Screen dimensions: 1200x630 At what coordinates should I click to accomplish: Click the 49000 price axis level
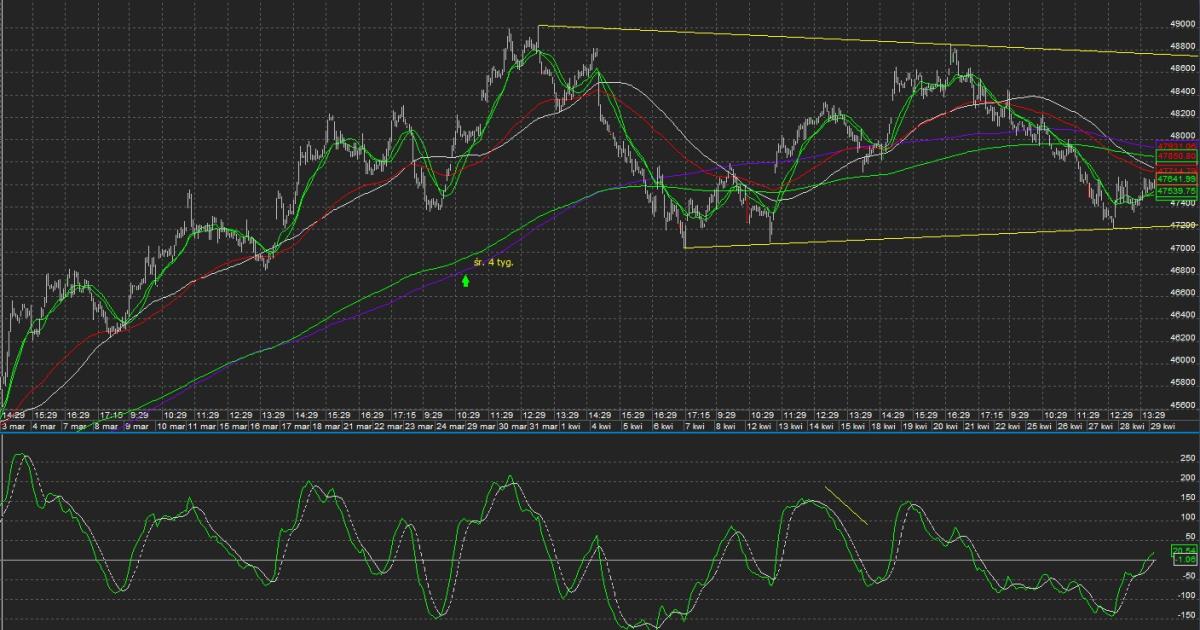tap(1182, 23)
